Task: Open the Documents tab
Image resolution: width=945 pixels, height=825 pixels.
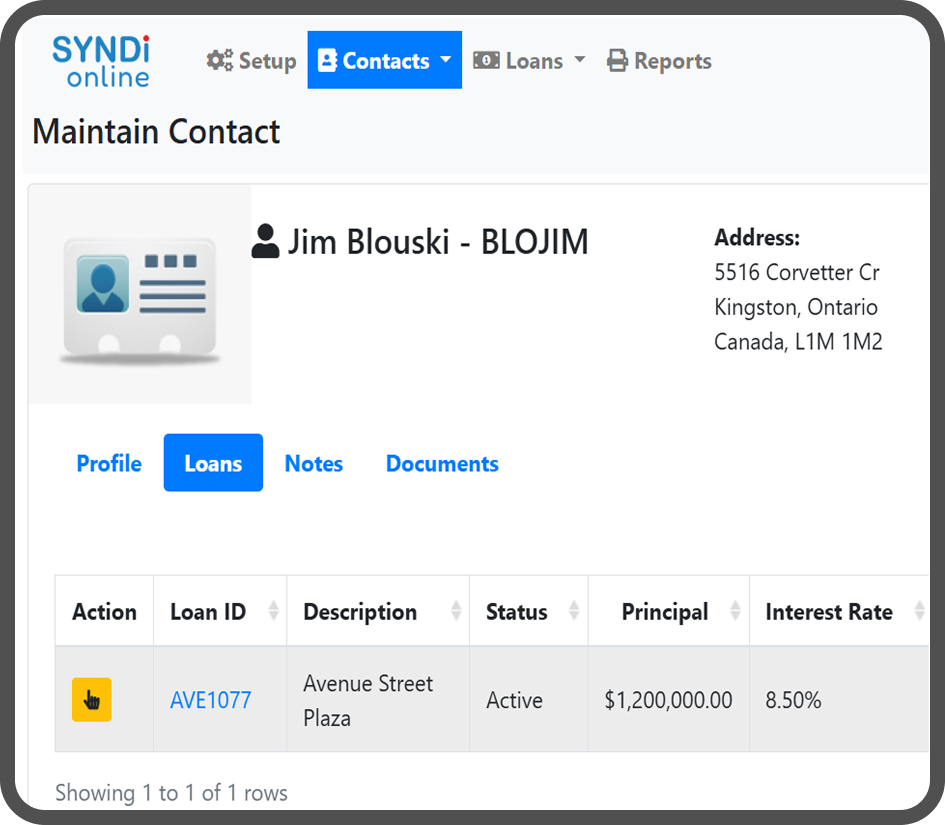Action: 442,464
